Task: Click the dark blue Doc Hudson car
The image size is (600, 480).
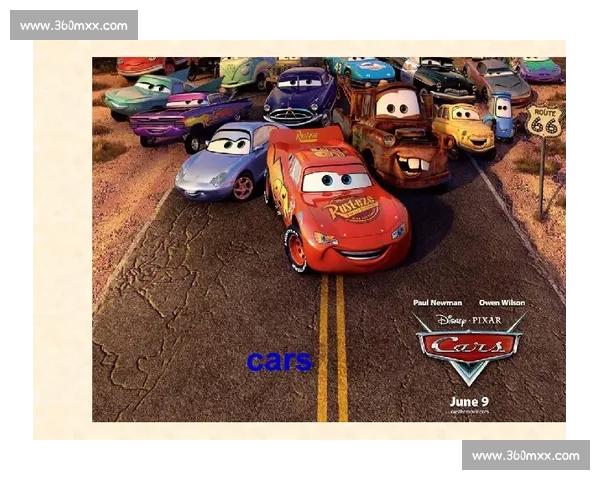Action: point(300,94)
